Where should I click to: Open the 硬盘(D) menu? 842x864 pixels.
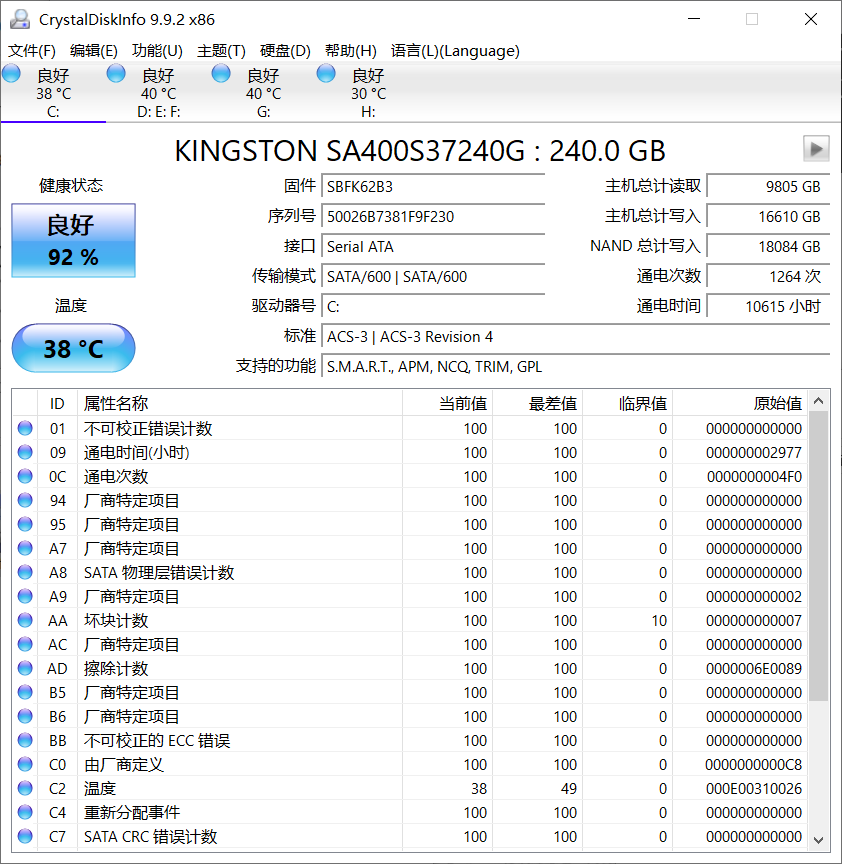tap(285, 51)
